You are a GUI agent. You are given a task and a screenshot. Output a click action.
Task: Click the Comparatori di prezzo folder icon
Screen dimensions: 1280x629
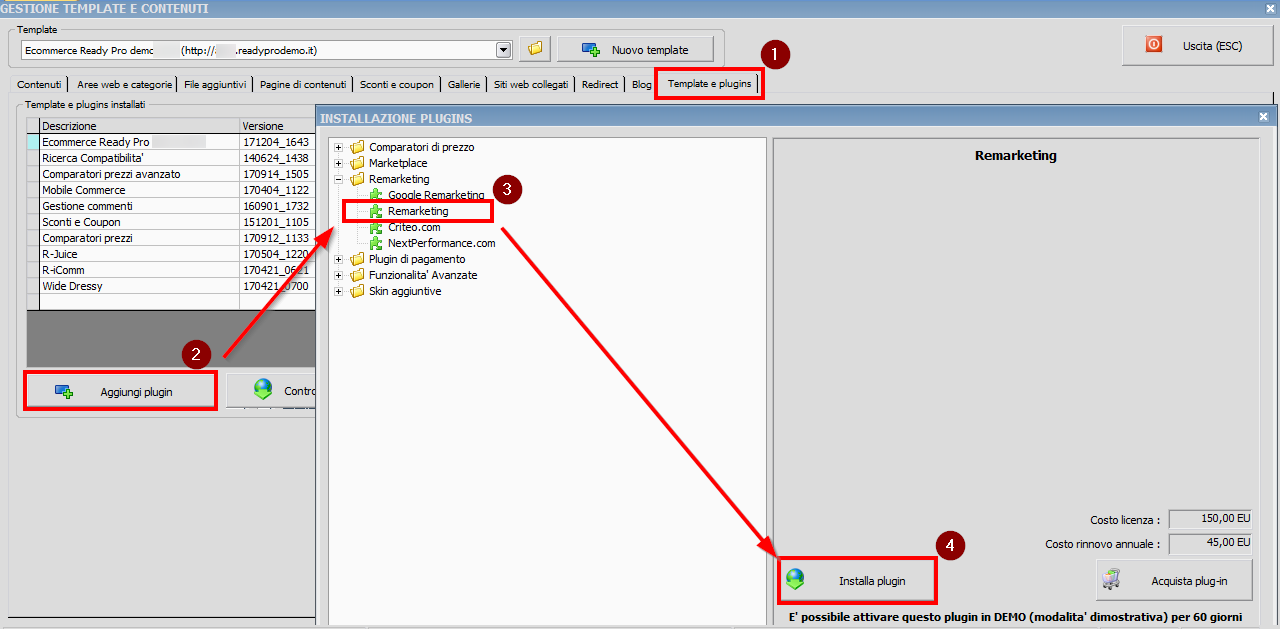click(357, 147)
